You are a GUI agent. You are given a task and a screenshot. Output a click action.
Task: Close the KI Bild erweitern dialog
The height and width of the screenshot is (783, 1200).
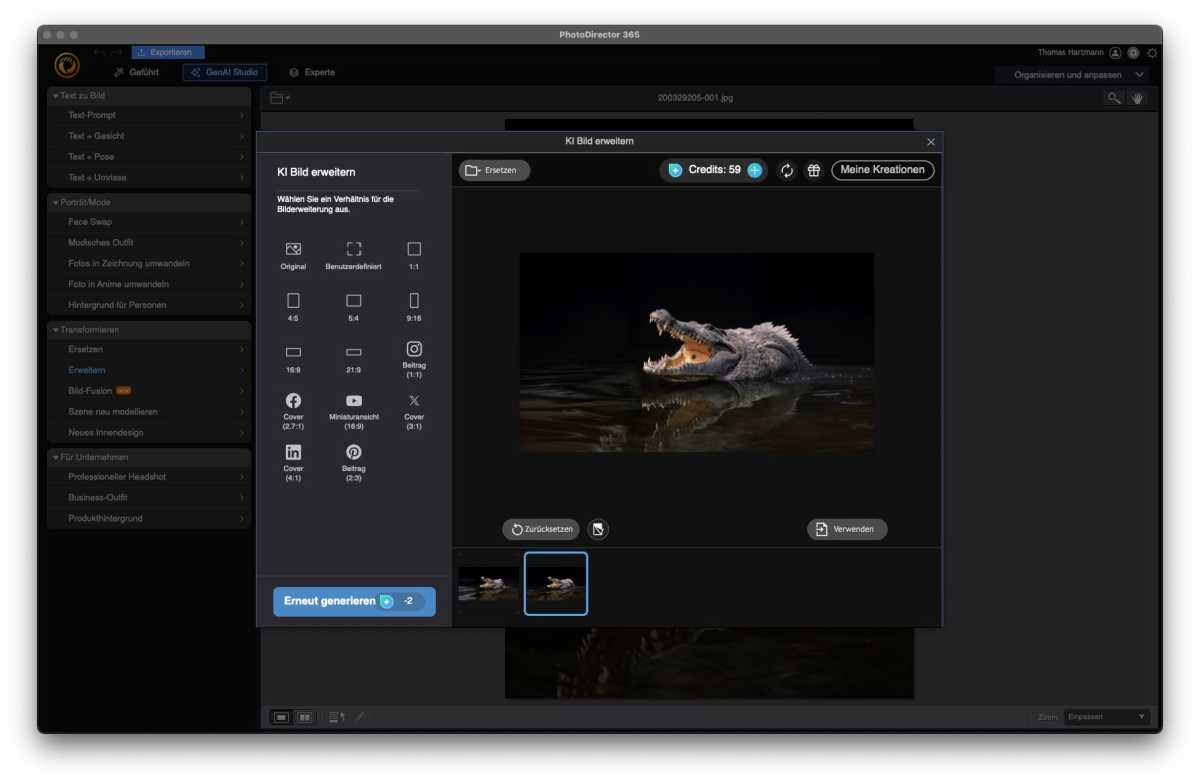[931, 142]
